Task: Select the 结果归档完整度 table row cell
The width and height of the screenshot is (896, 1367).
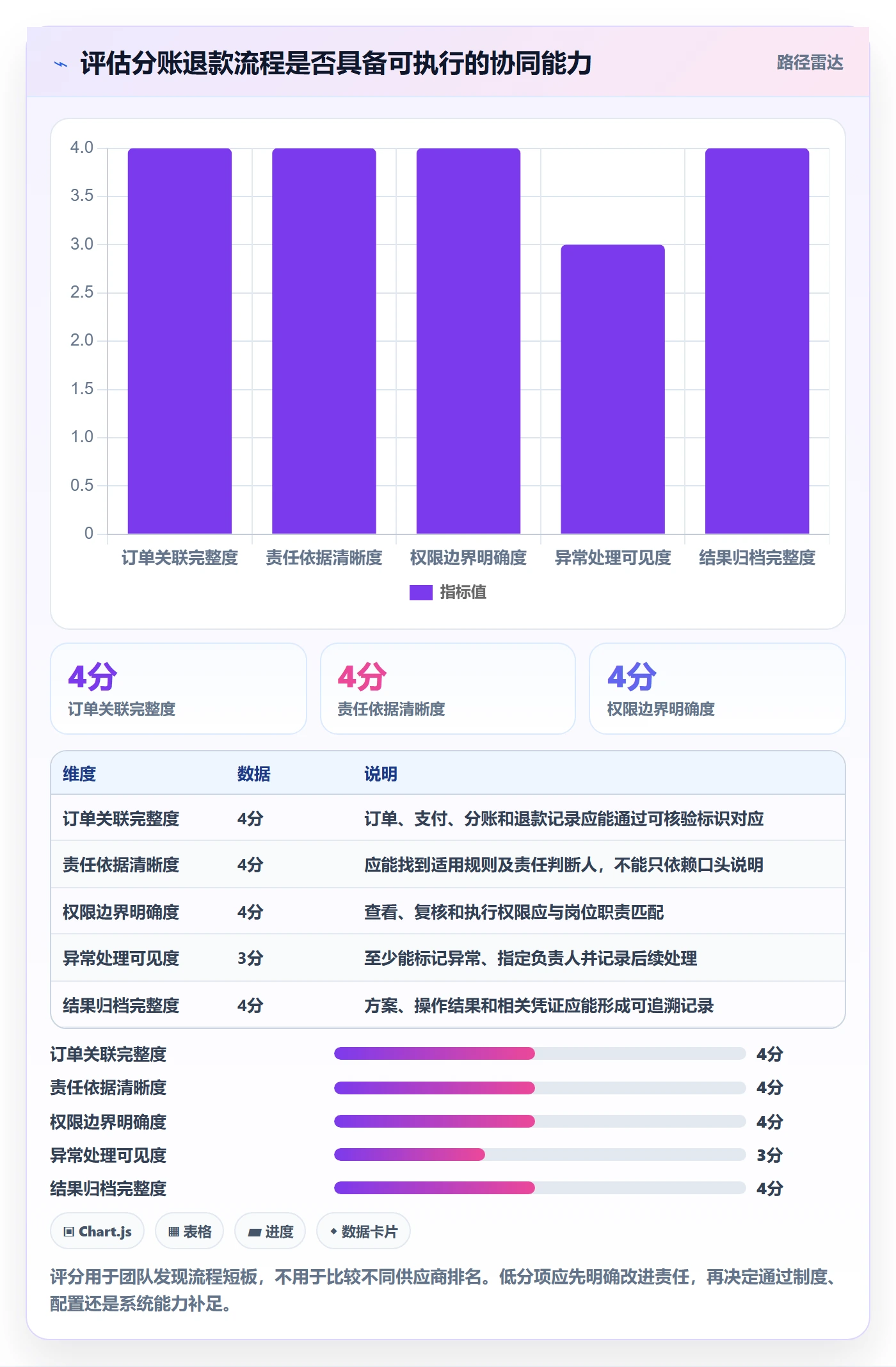Action: point(121,1005)
